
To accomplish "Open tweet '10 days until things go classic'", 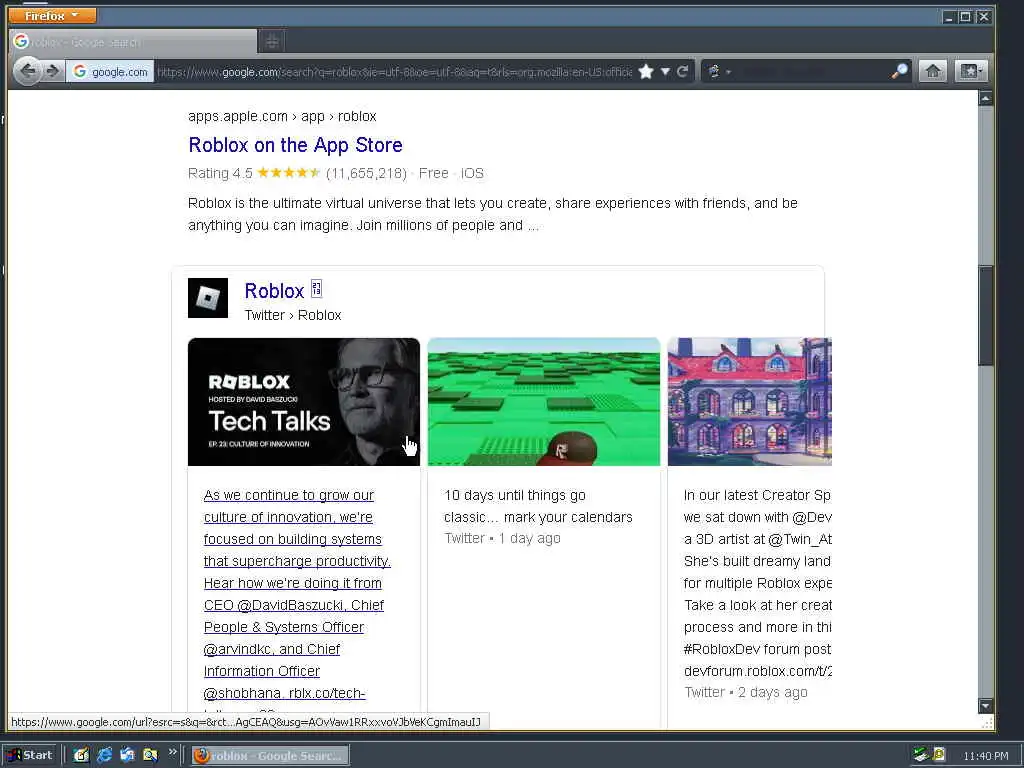I will [538, 506].
